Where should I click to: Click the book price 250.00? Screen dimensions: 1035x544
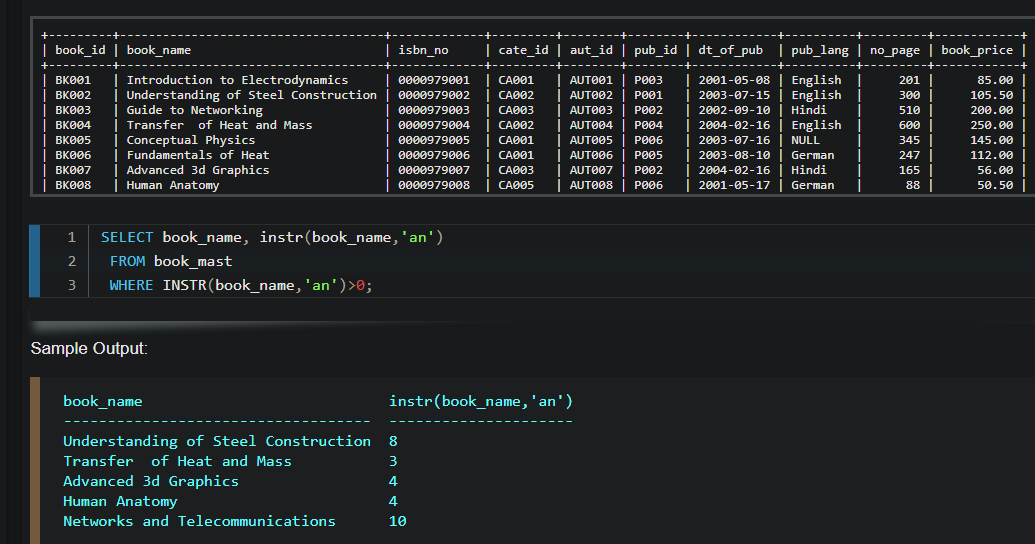(991, 125)
